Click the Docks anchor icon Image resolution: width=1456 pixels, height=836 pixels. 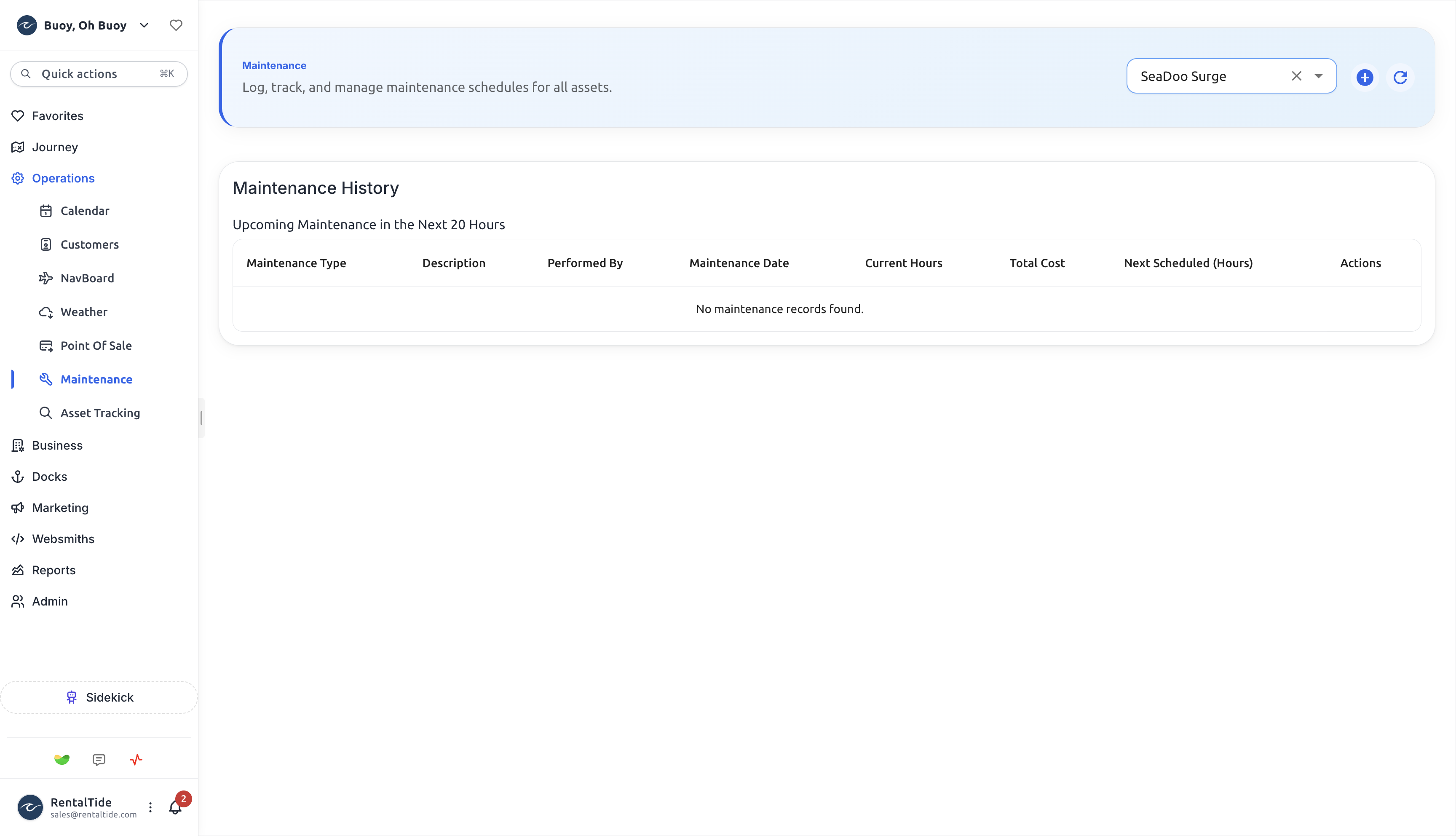(18, 477)
